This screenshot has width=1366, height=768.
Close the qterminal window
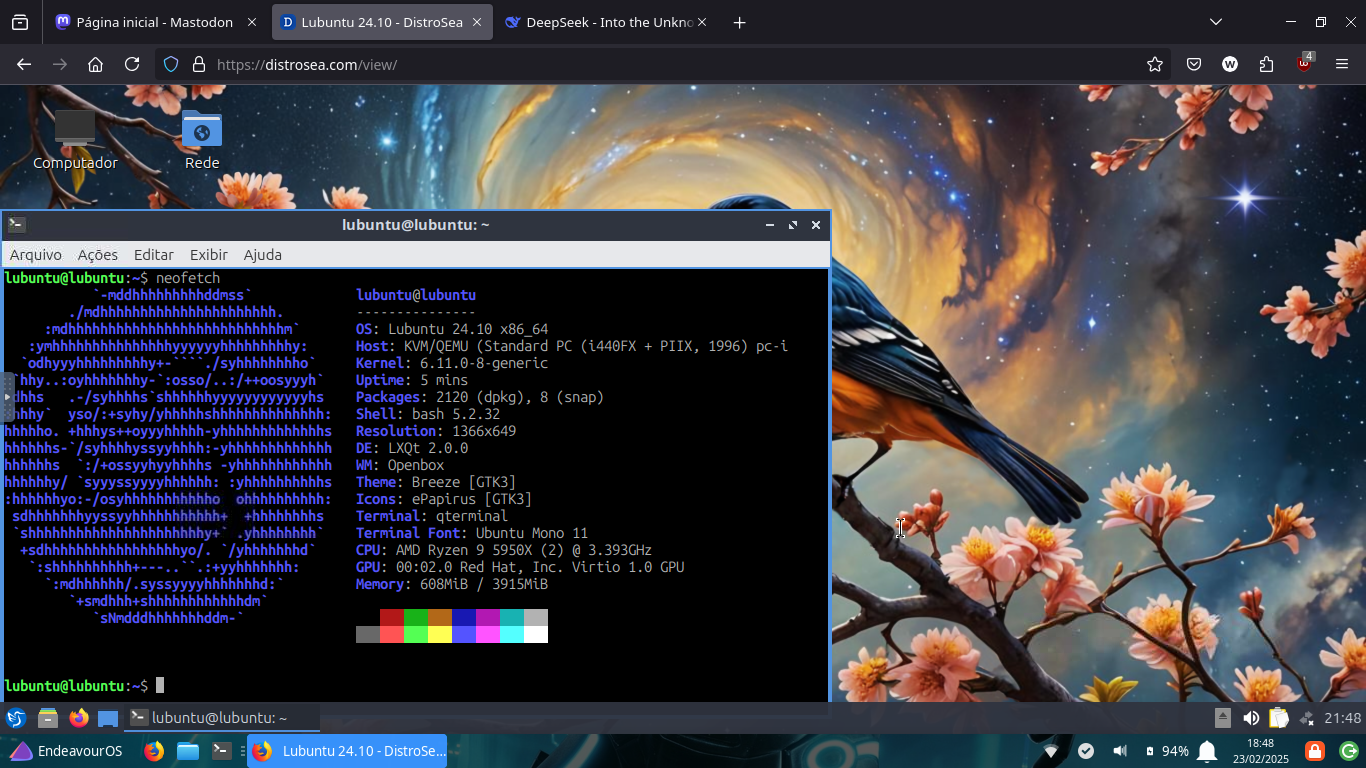(x=816, y=225)
